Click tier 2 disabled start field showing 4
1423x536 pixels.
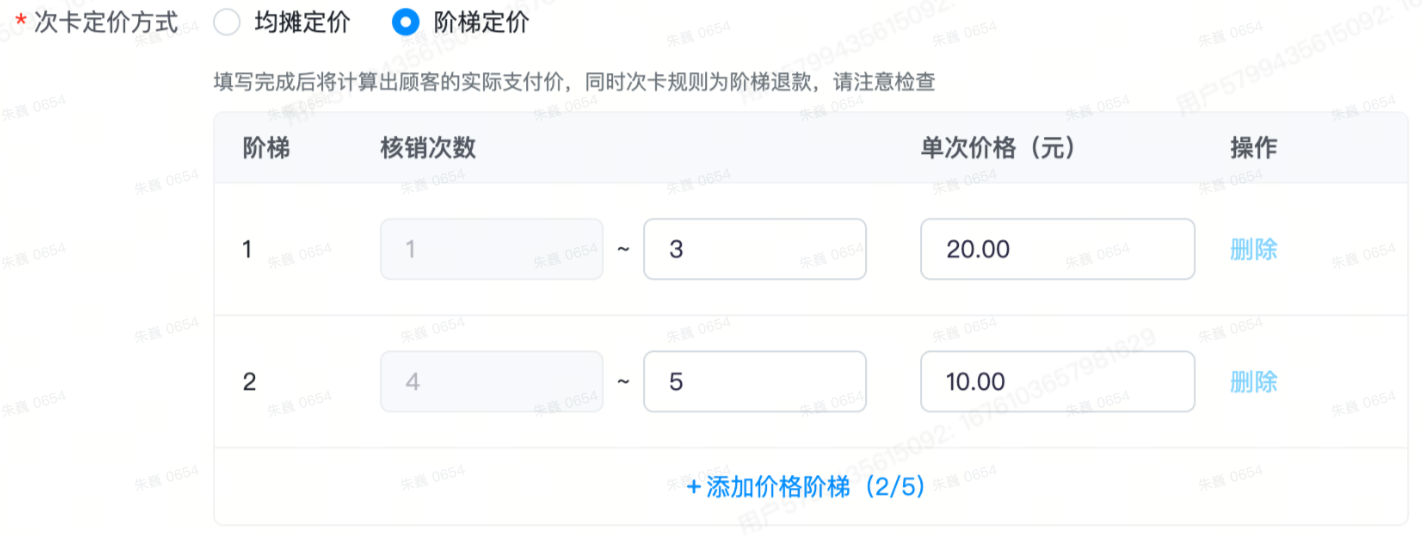click(x=491, y=381)
